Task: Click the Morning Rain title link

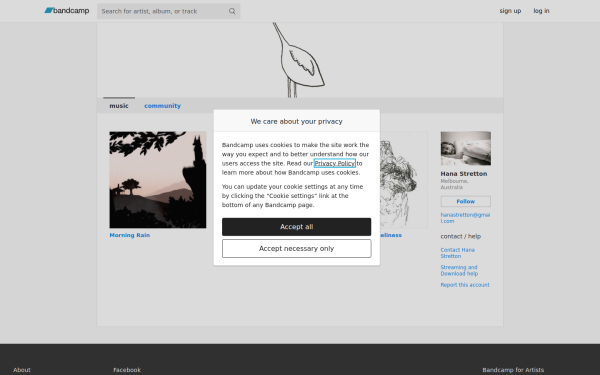Action: [x=130, y=235]
